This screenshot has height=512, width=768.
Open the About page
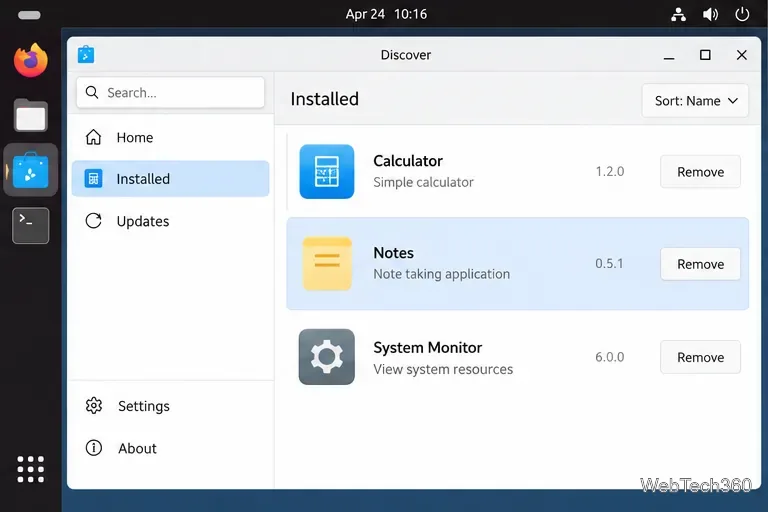[x=170, y=448]
